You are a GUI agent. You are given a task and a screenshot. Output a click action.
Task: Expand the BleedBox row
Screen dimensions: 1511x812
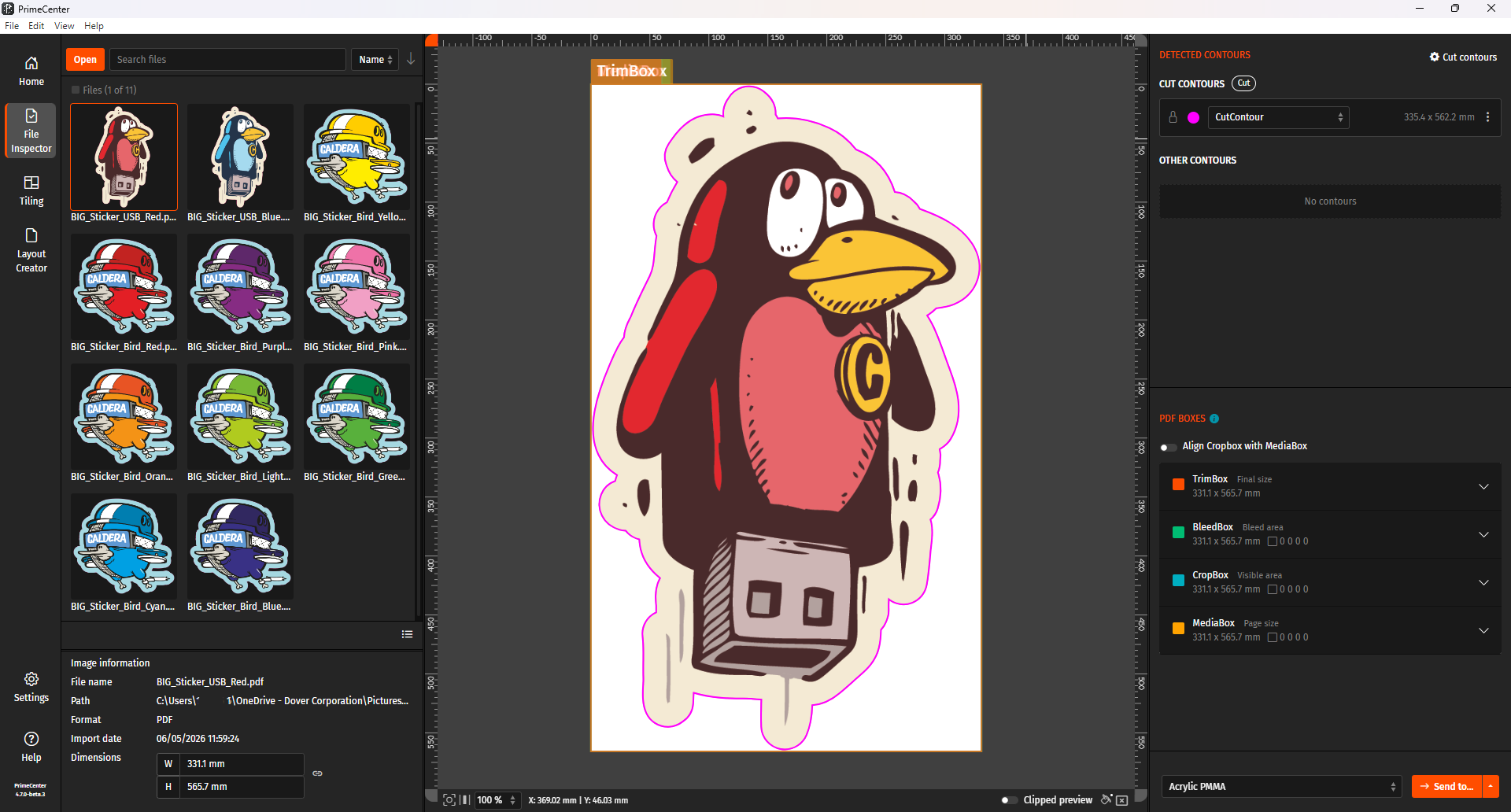[x=1483, y=534]
